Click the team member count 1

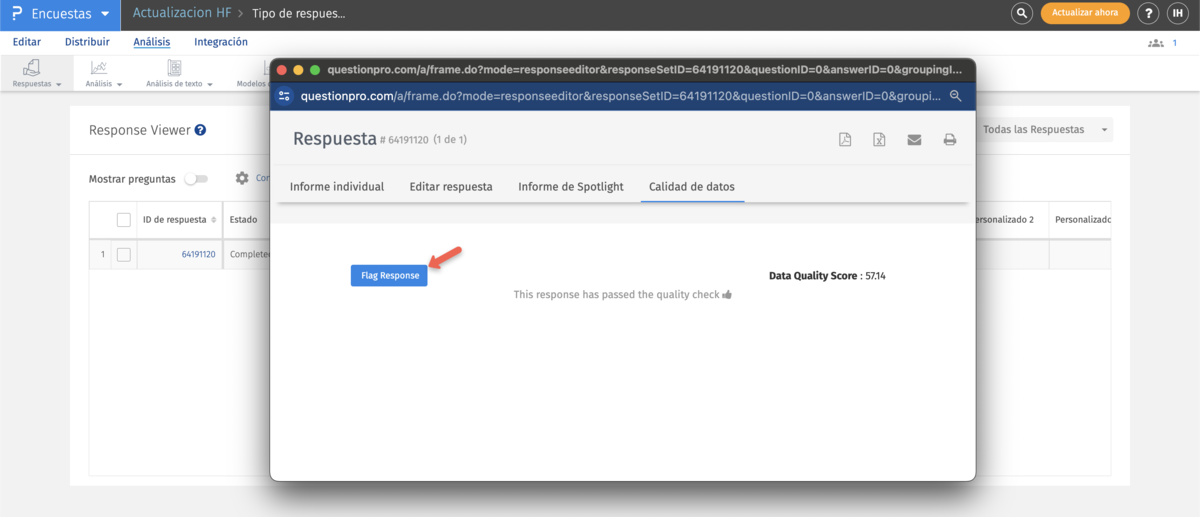click(1174, 43)
